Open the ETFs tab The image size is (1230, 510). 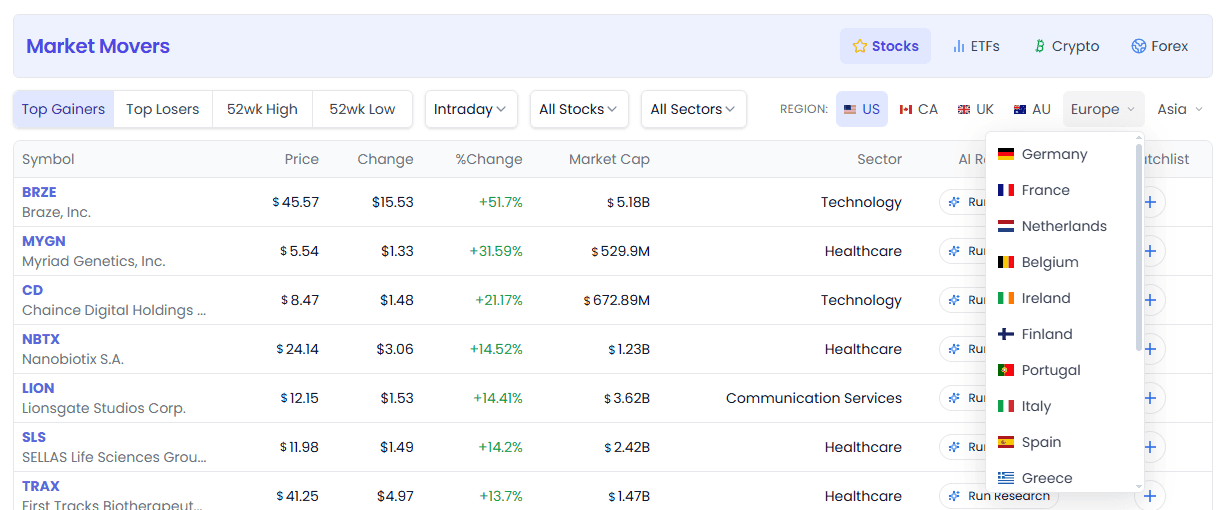[976, 46]
